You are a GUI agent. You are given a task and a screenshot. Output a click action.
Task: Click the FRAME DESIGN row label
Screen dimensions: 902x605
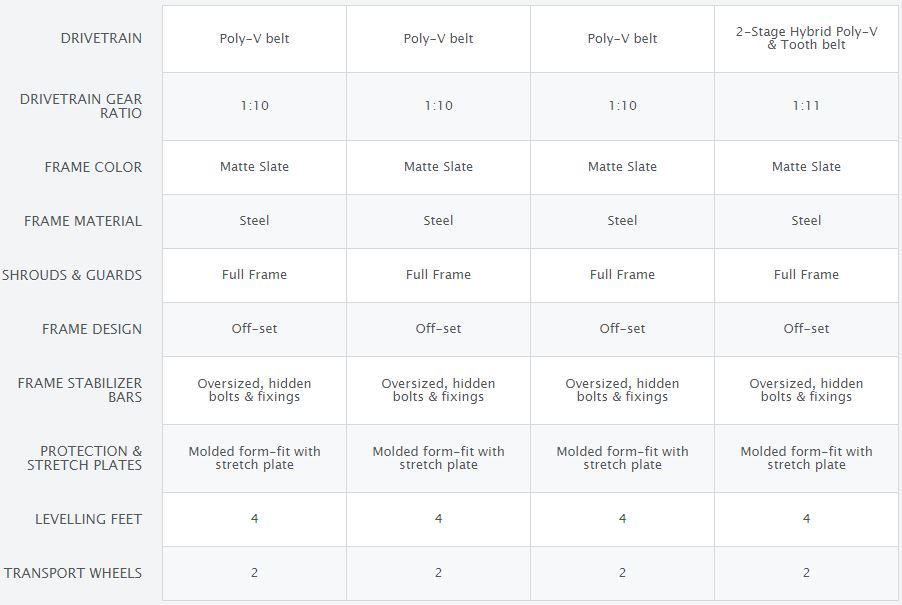[92, 330]
